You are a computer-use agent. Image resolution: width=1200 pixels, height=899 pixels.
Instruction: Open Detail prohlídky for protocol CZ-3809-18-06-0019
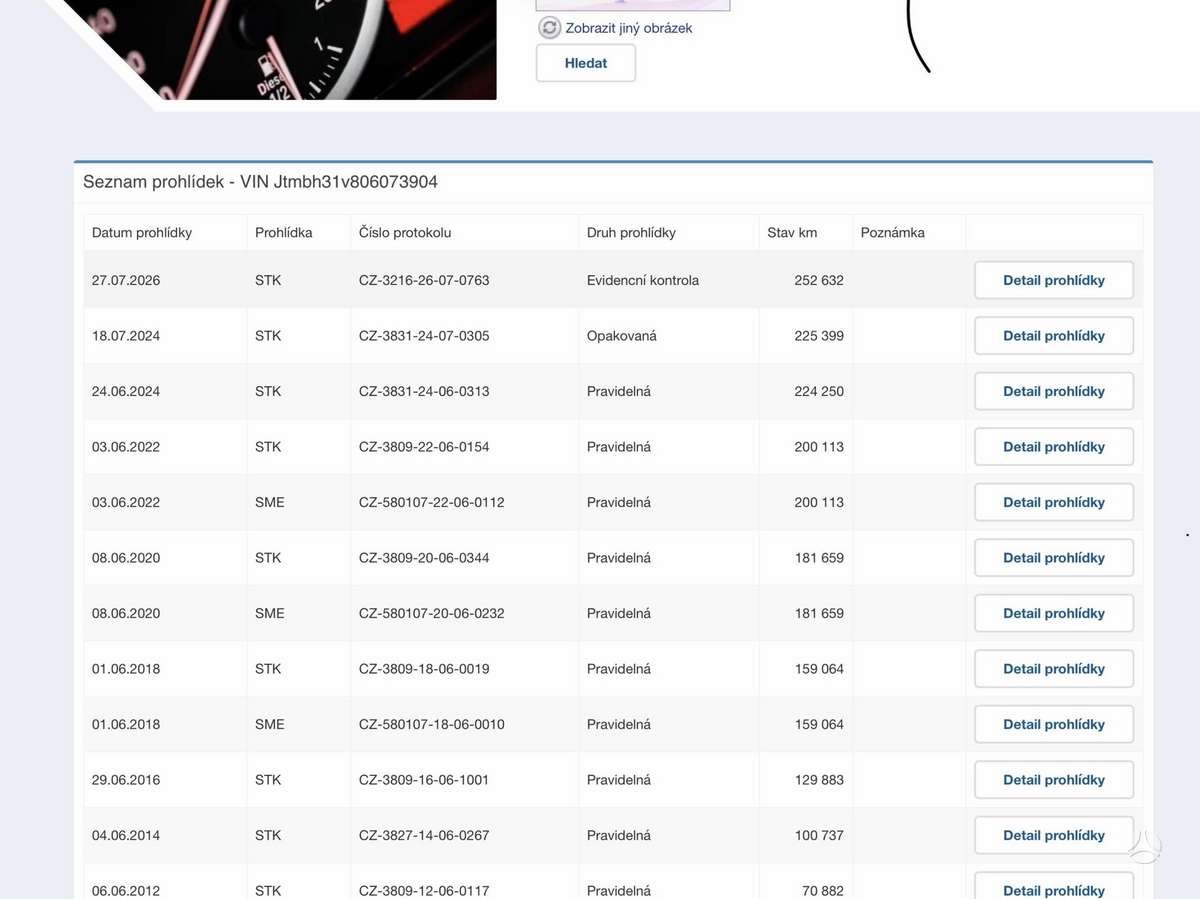coord(1054,669)
